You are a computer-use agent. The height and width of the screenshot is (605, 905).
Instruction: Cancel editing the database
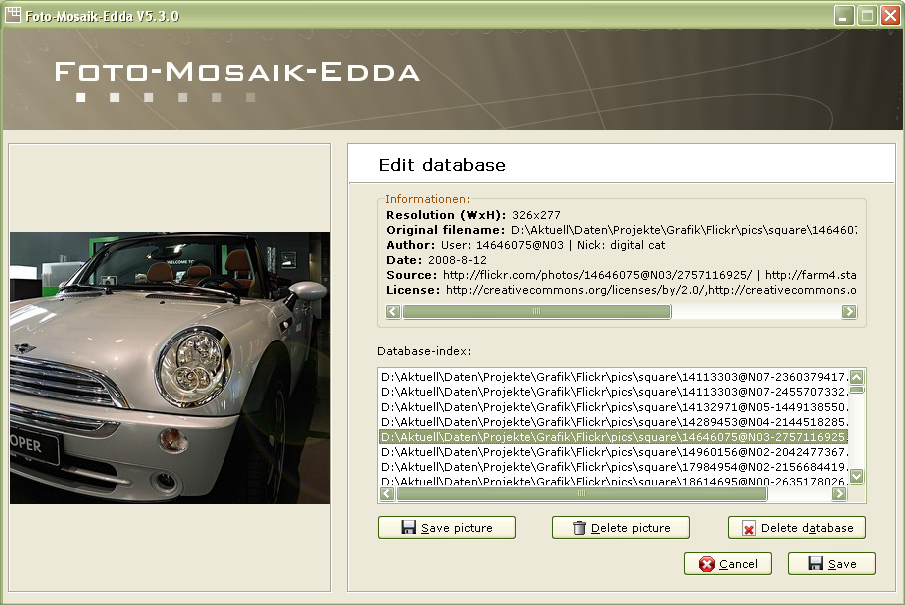[x=727, y=563]
